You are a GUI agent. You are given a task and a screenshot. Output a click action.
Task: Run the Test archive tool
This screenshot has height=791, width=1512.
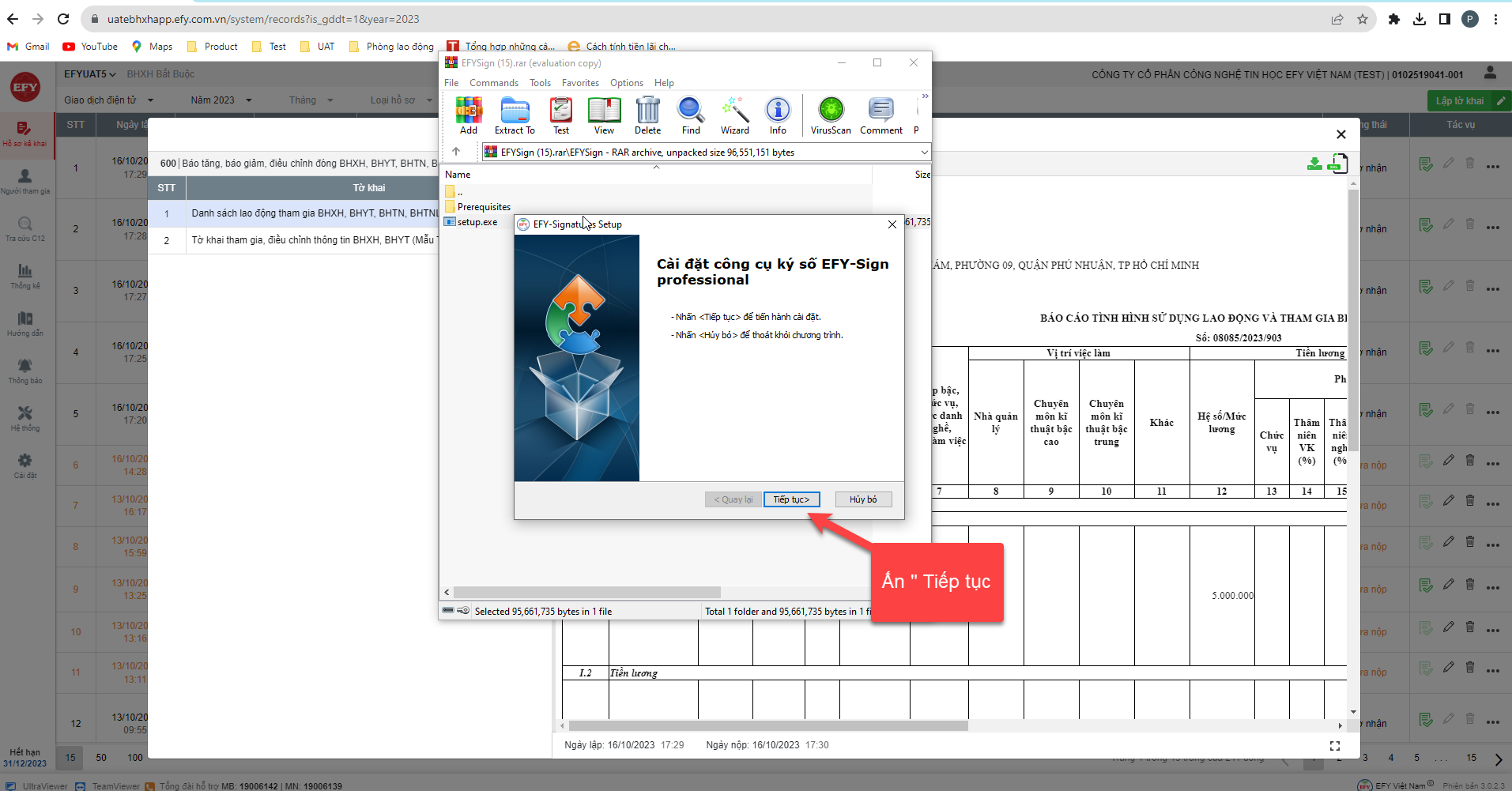[x=561, y=115]
